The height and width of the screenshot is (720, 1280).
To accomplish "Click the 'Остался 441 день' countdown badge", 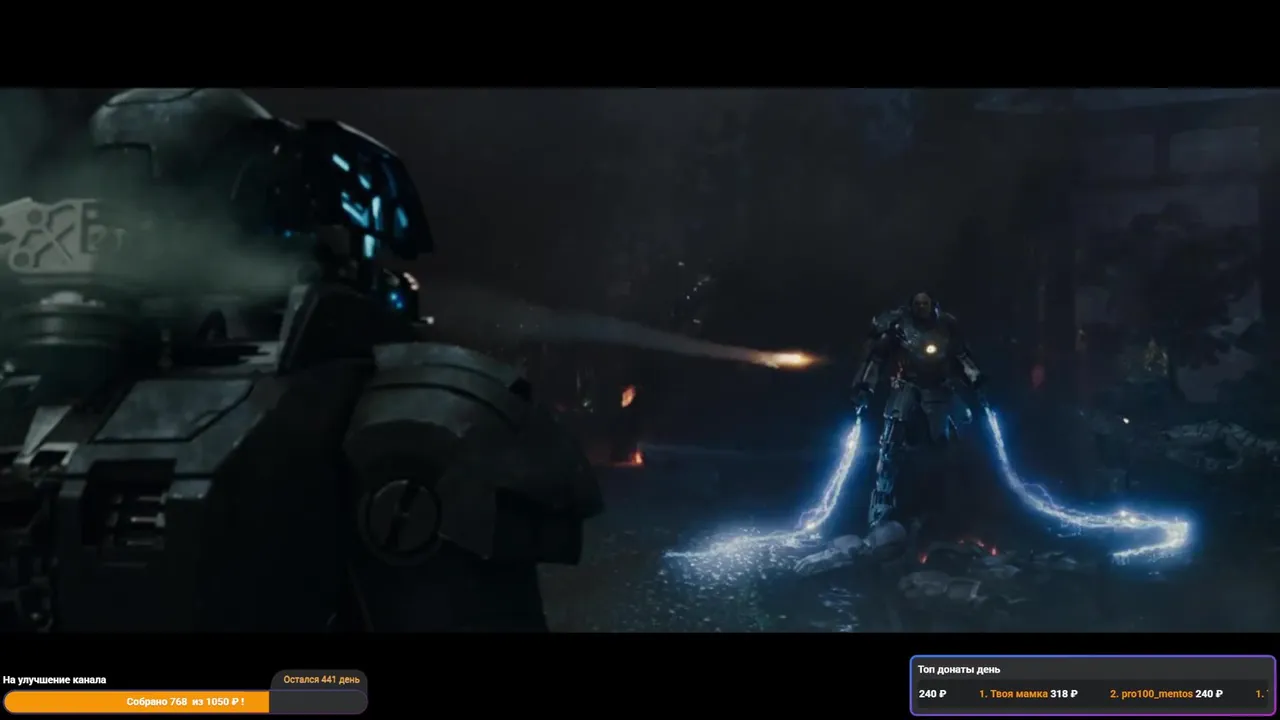I will tap(321, 680).
